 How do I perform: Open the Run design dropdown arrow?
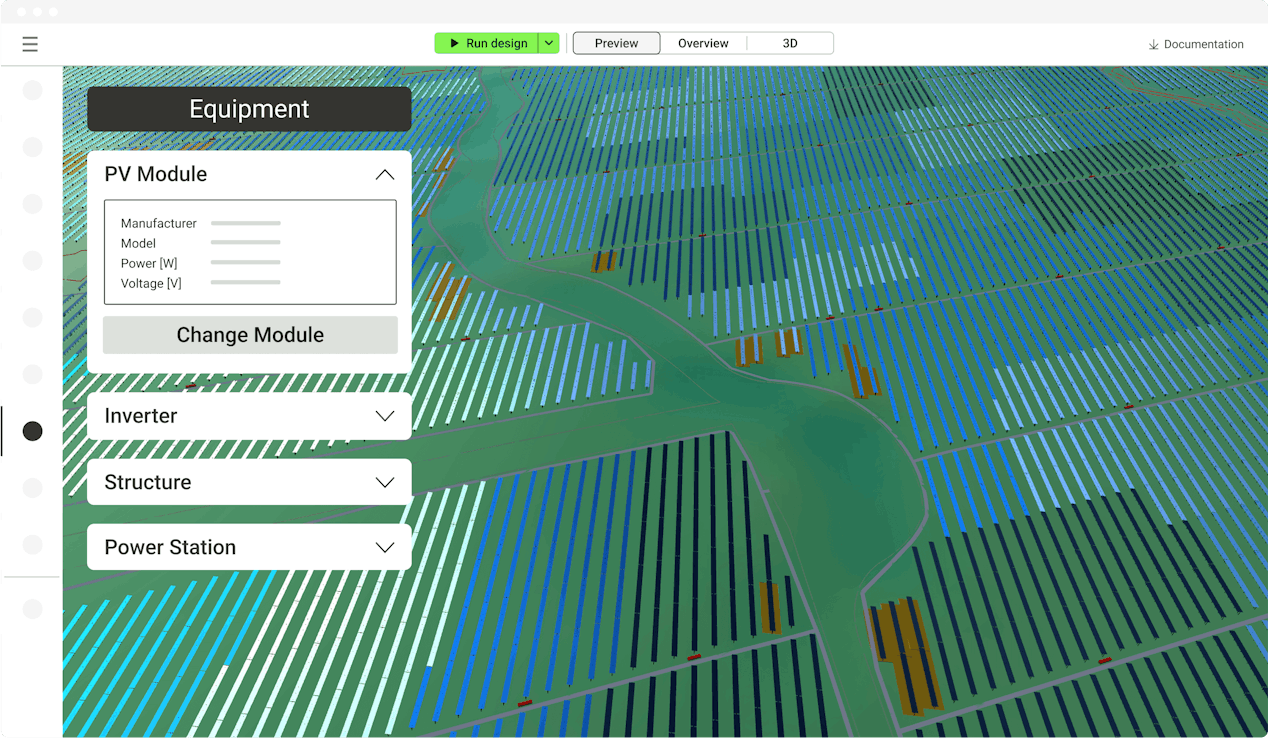click(x=548, y=44)
